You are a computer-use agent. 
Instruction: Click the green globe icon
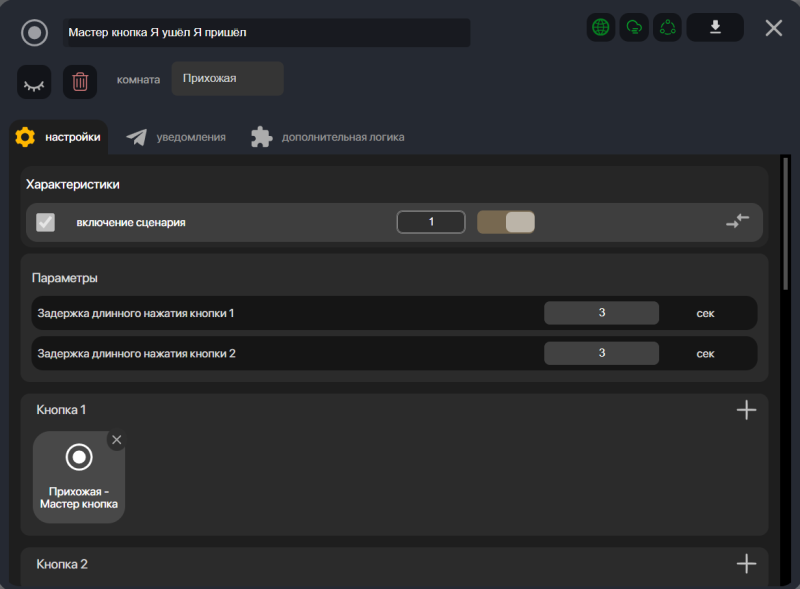coord(601,27)
